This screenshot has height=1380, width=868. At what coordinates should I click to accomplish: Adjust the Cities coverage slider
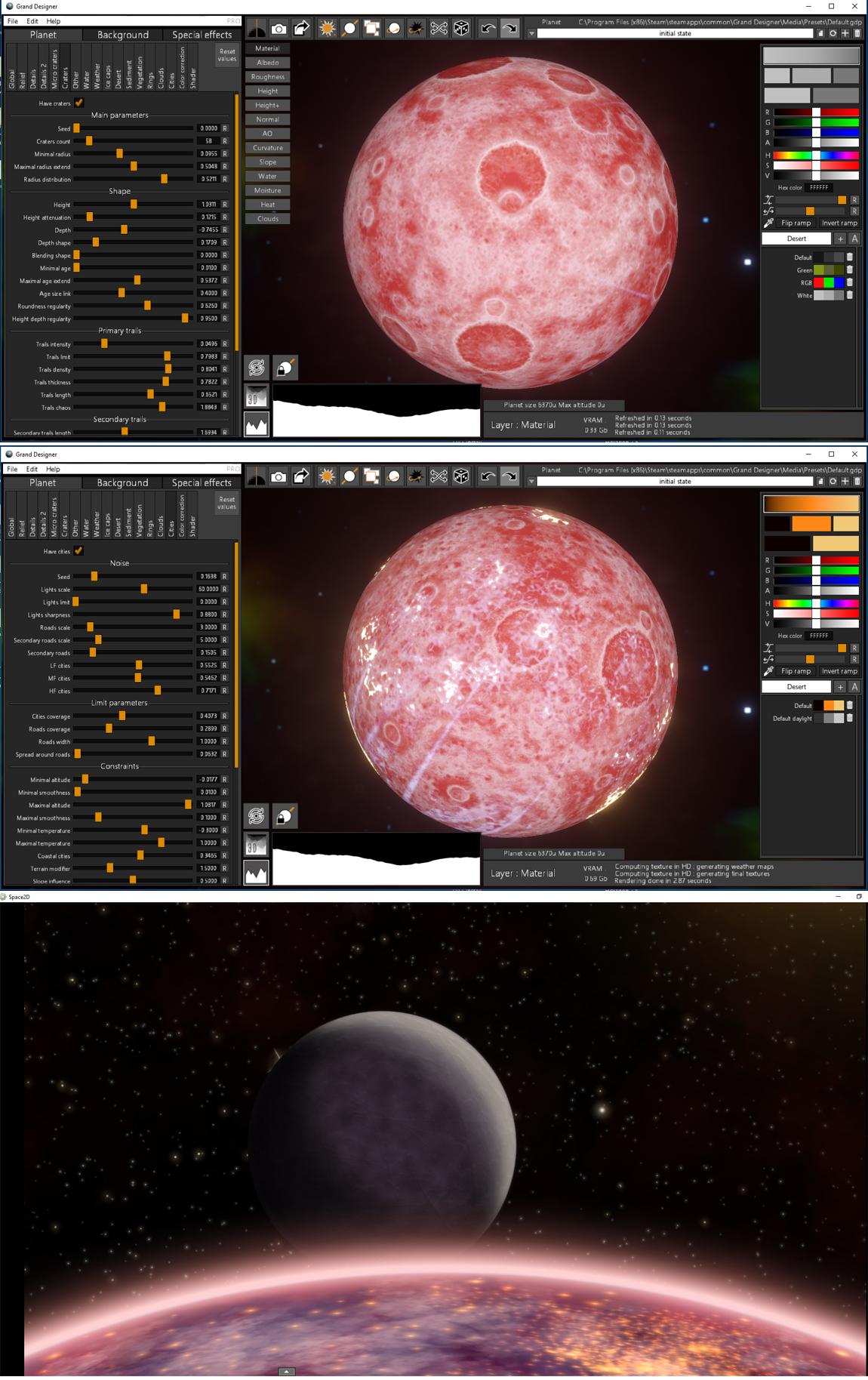(133, 716)
